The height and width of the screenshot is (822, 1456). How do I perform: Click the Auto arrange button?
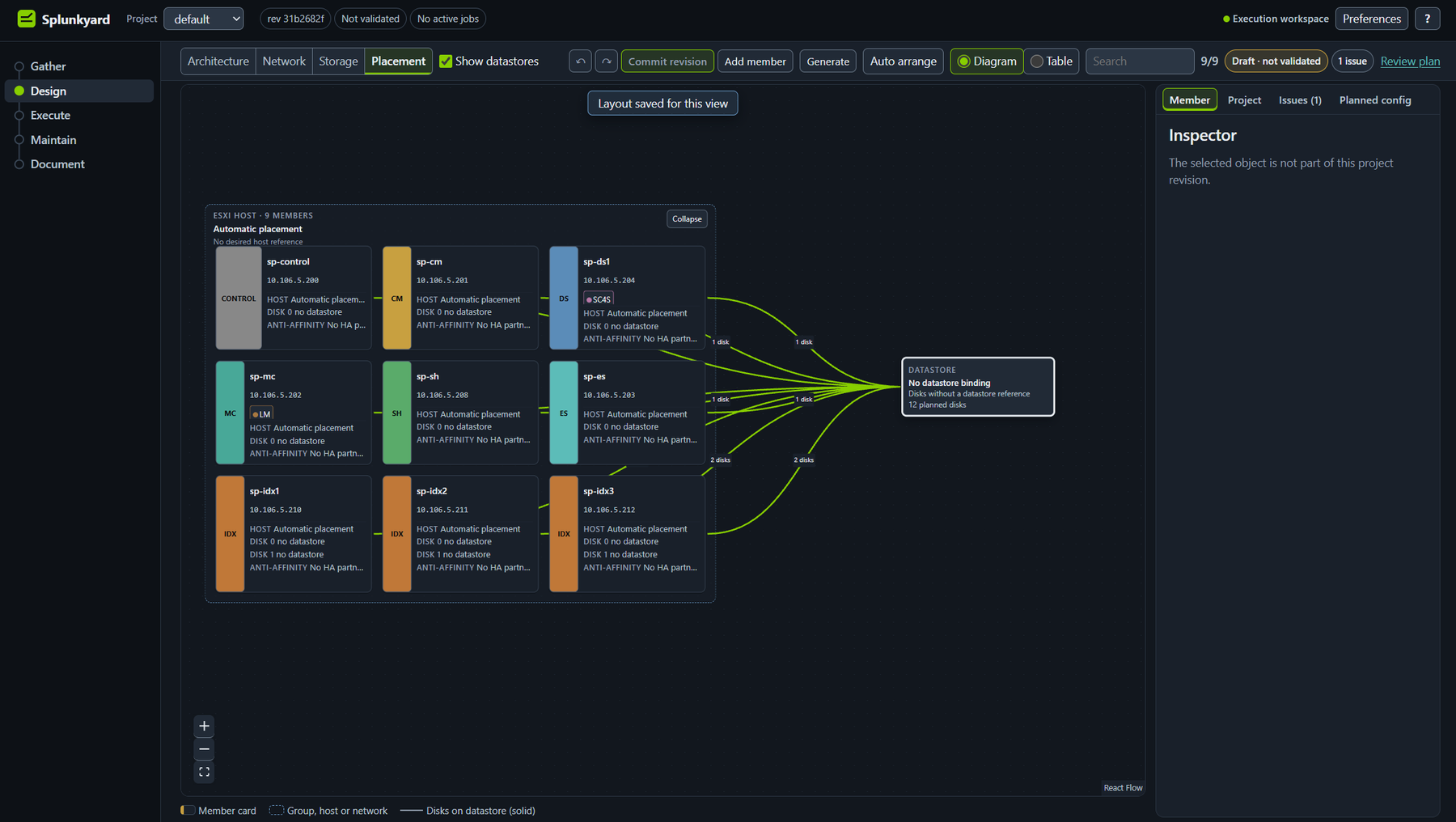coord(903,61)
